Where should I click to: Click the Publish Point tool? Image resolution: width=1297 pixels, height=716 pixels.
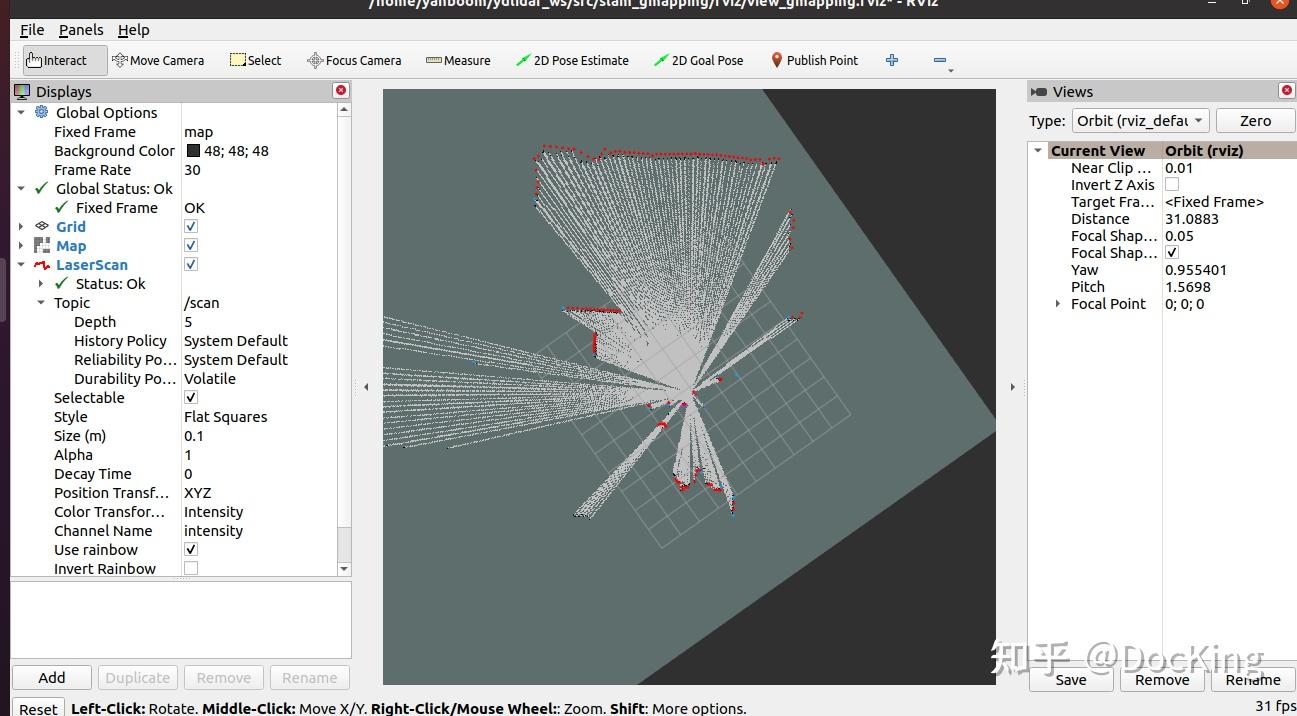[x=814, y=60]
